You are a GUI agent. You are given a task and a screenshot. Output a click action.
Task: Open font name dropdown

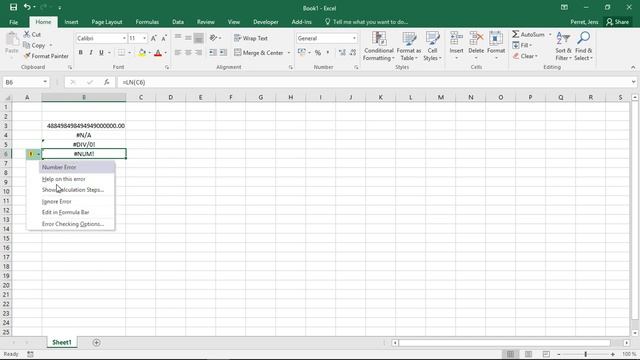point(124,38)
